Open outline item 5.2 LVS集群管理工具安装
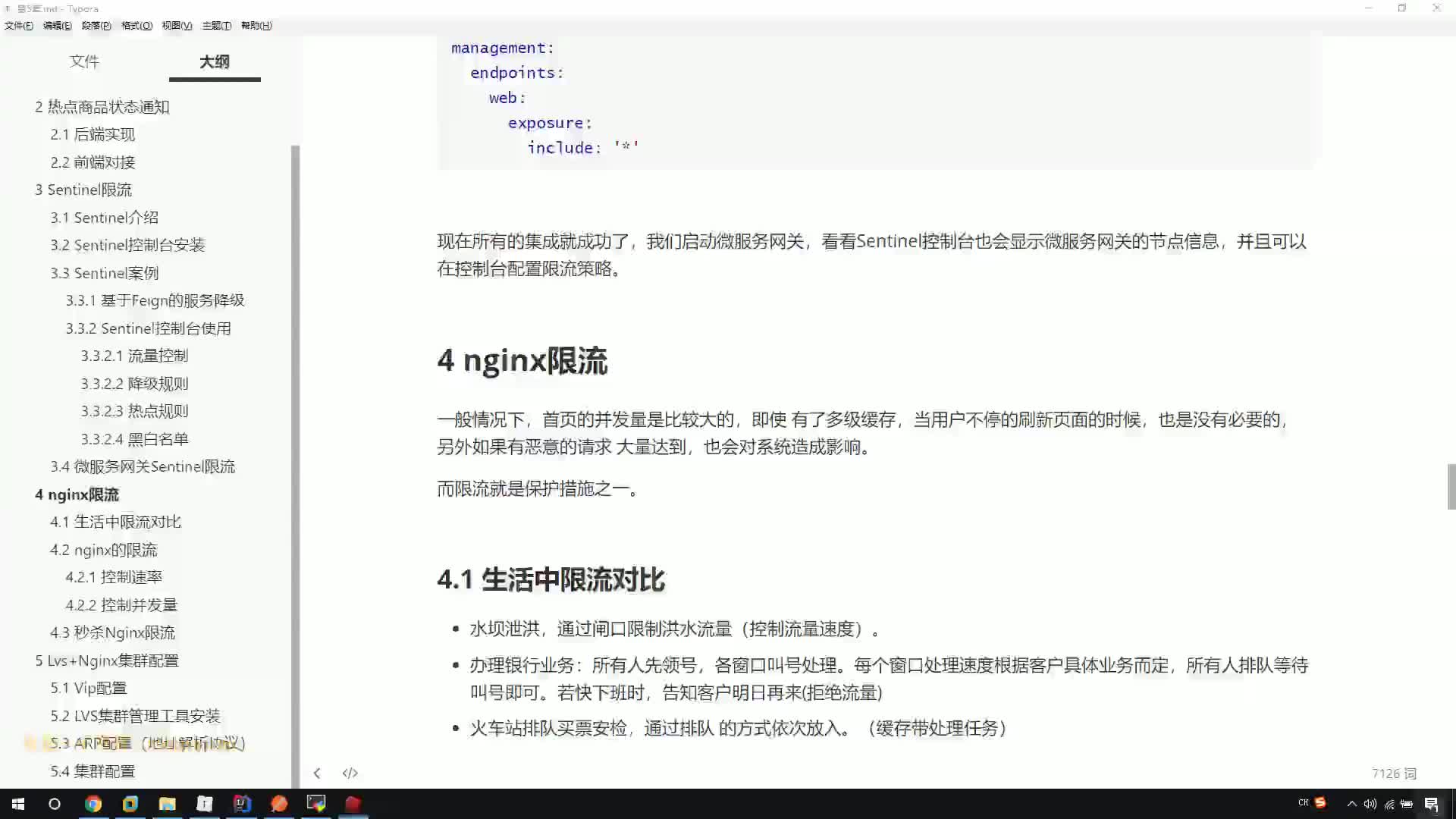 (x=135, y=716)
